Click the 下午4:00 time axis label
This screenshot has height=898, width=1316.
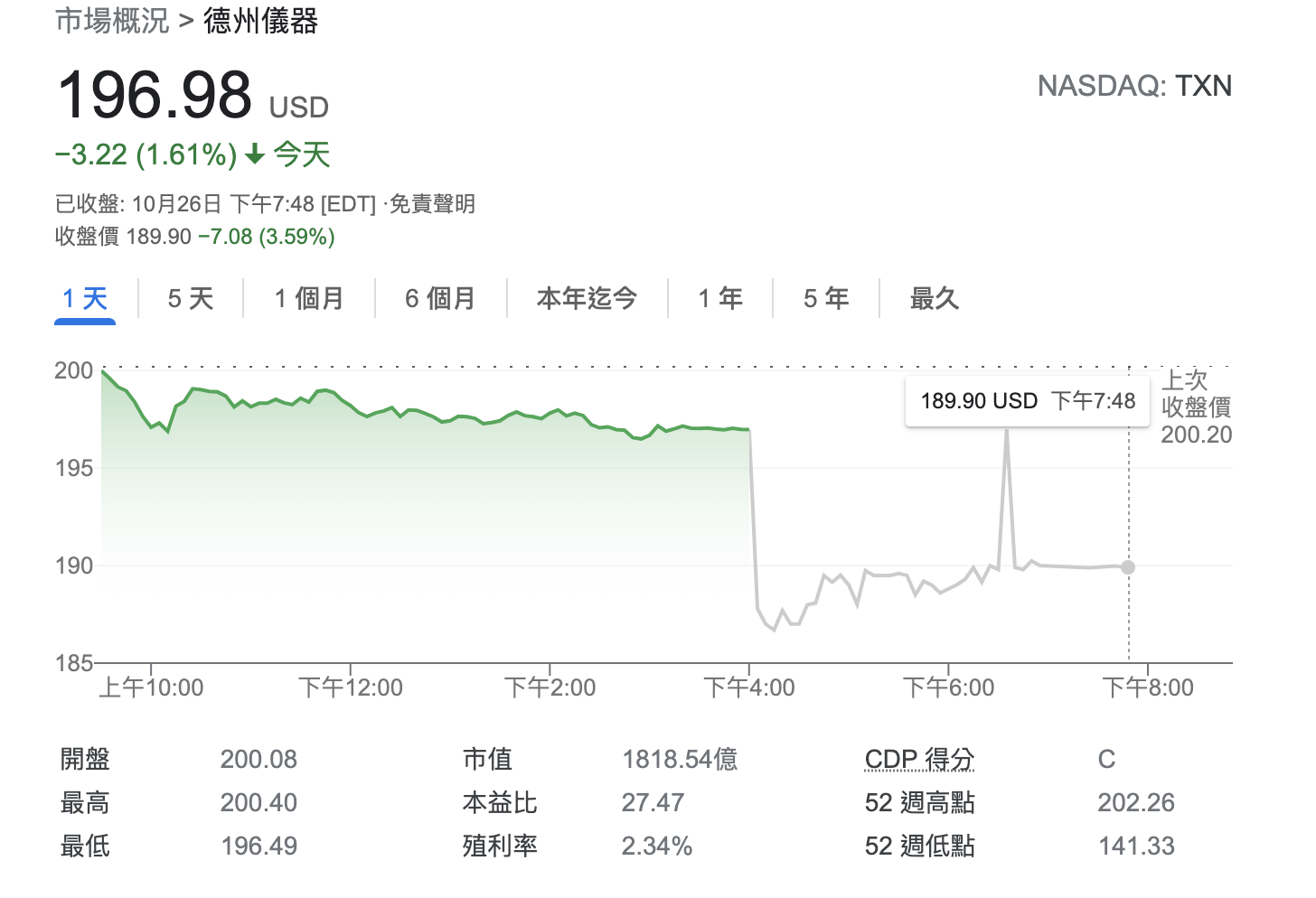[x=749, y=688]
